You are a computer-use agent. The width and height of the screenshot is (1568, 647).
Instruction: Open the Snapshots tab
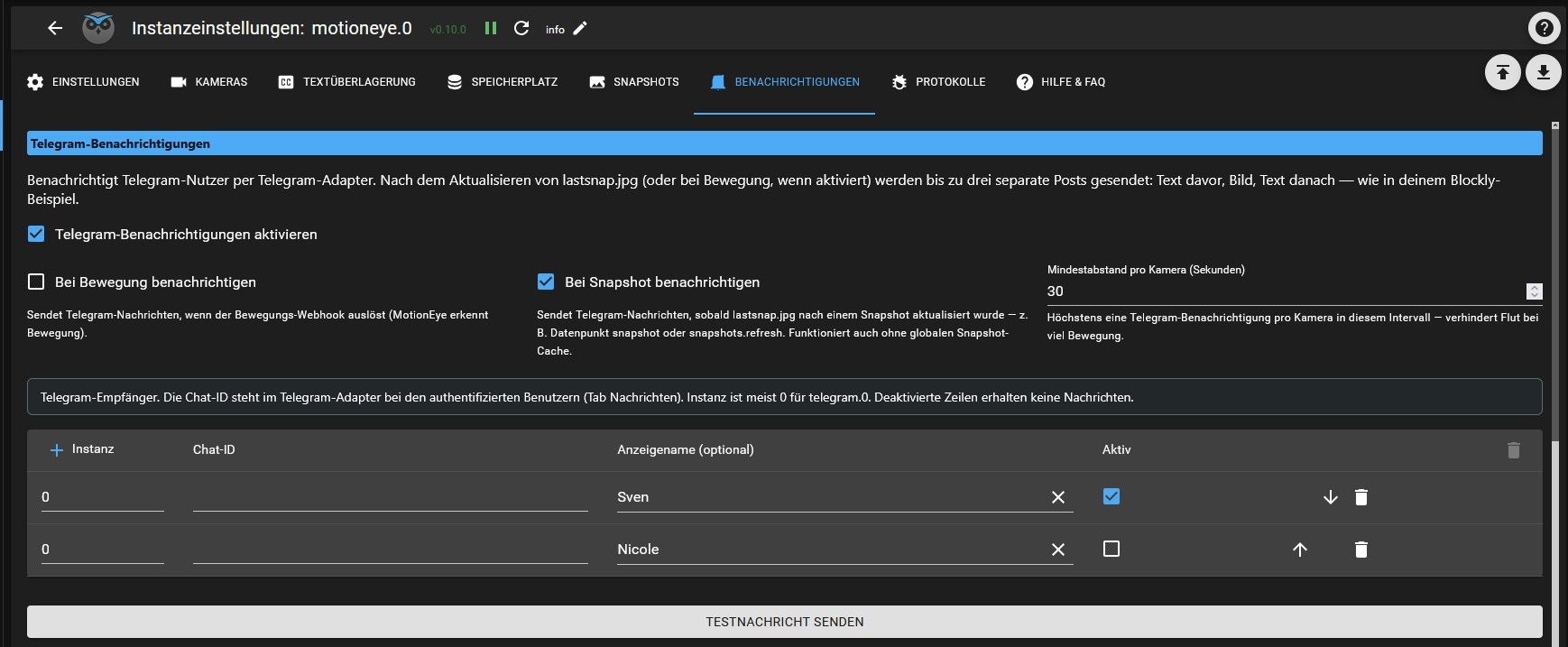(x=634, y=81)
